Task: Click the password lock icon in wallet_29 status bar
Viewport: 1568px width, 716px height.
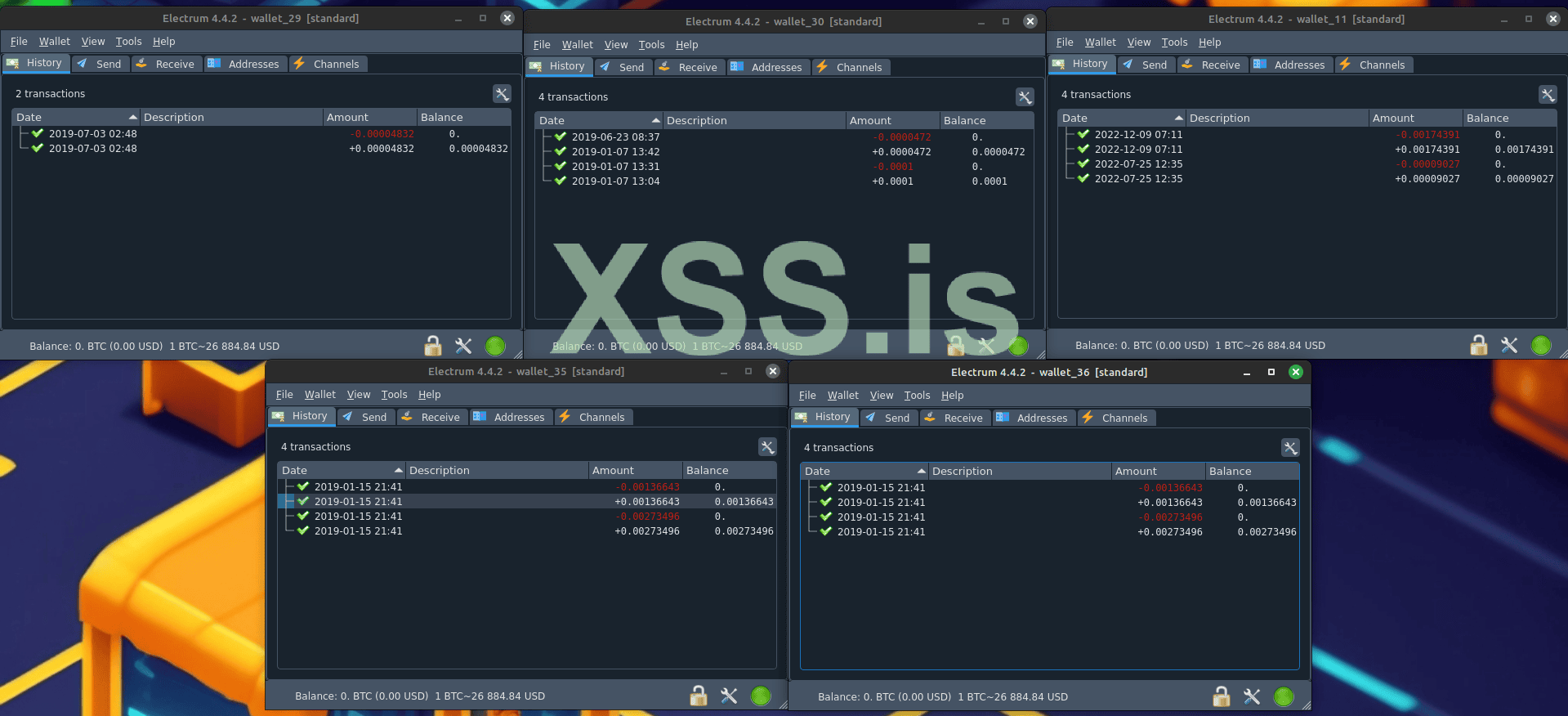Action: (x=433, y=346)
